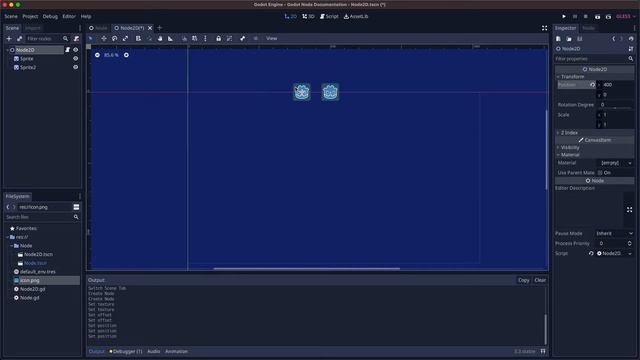This screenshot has width=640, height=360.
Task: Toggle visibility of Node2D in scene tree
Action: (76, 50)
